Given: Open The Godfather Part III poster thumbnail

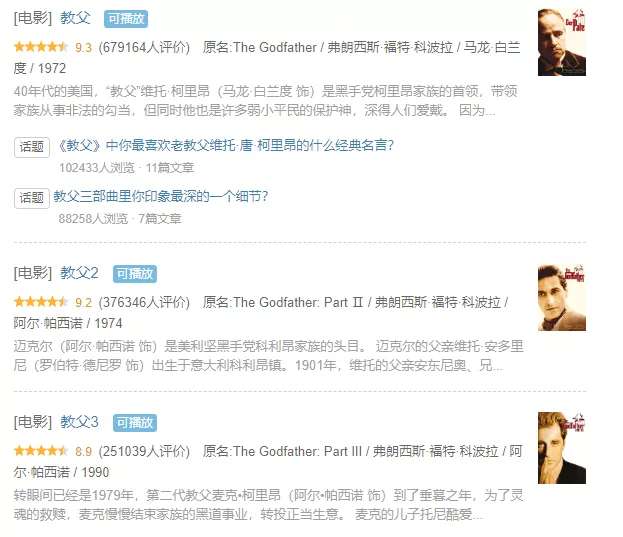Looking at the screenshot, I should (561, 448).
